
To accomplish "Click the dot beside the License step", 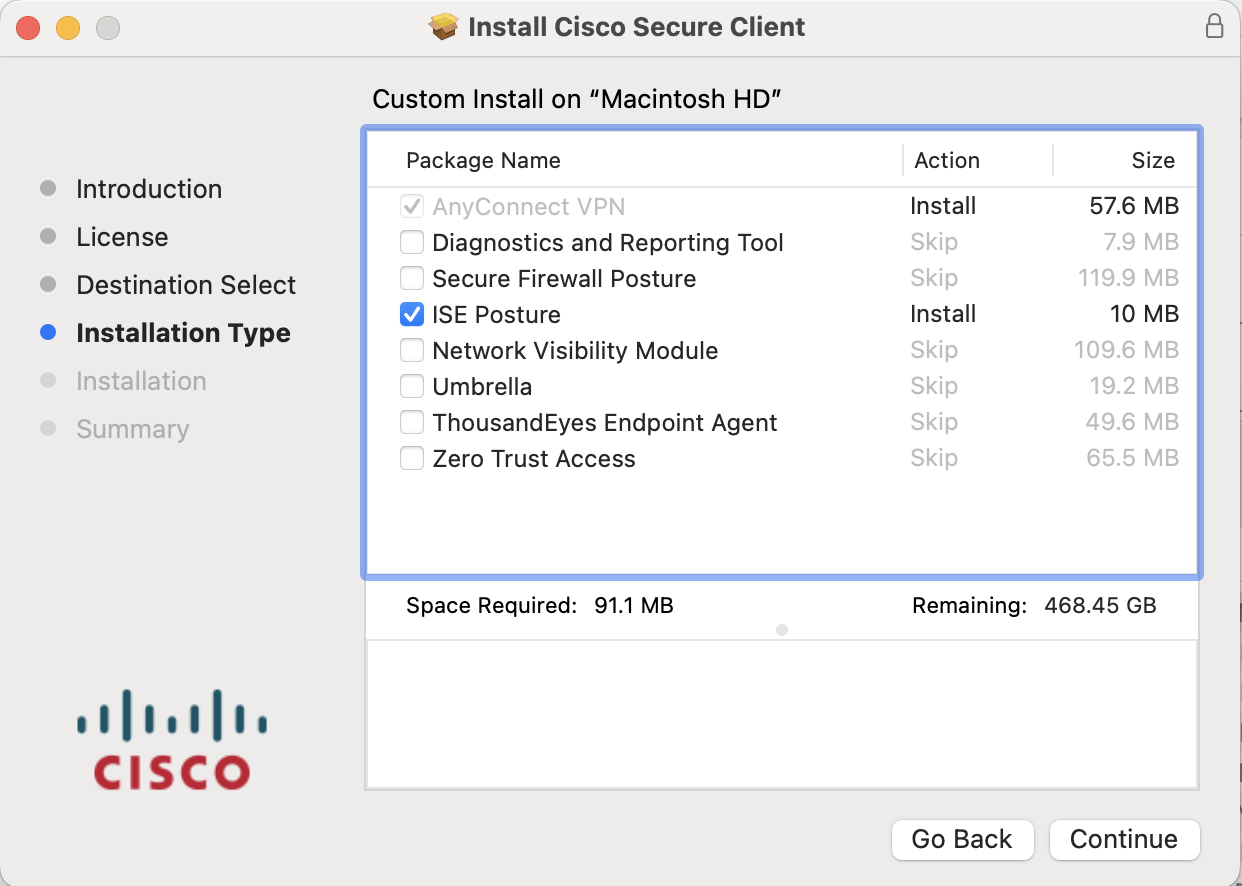I will click(x=47, y=236).
